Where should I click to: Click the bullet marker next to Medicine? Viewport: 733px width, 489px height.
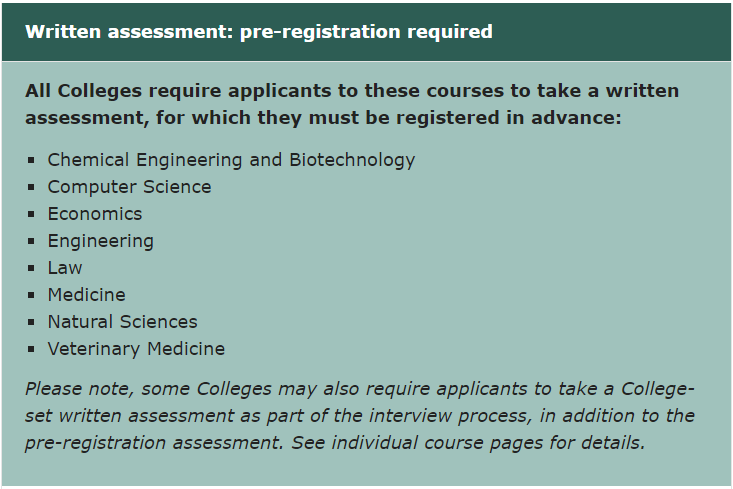click(x=32, y=295)
